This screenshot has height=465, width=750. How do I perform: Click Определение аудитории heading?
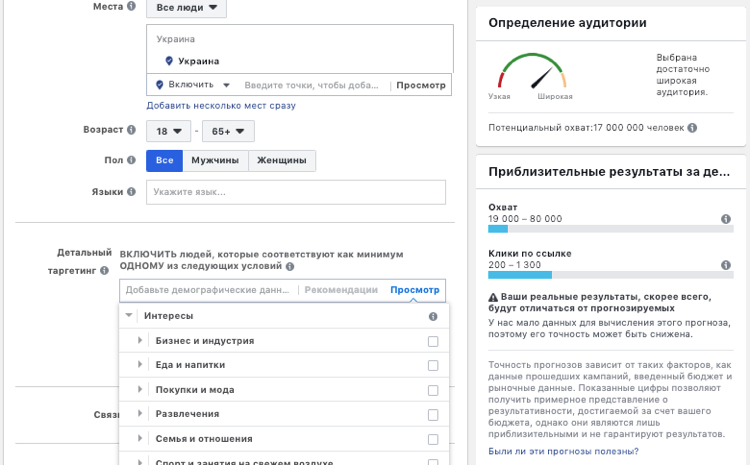coord(567,23)
